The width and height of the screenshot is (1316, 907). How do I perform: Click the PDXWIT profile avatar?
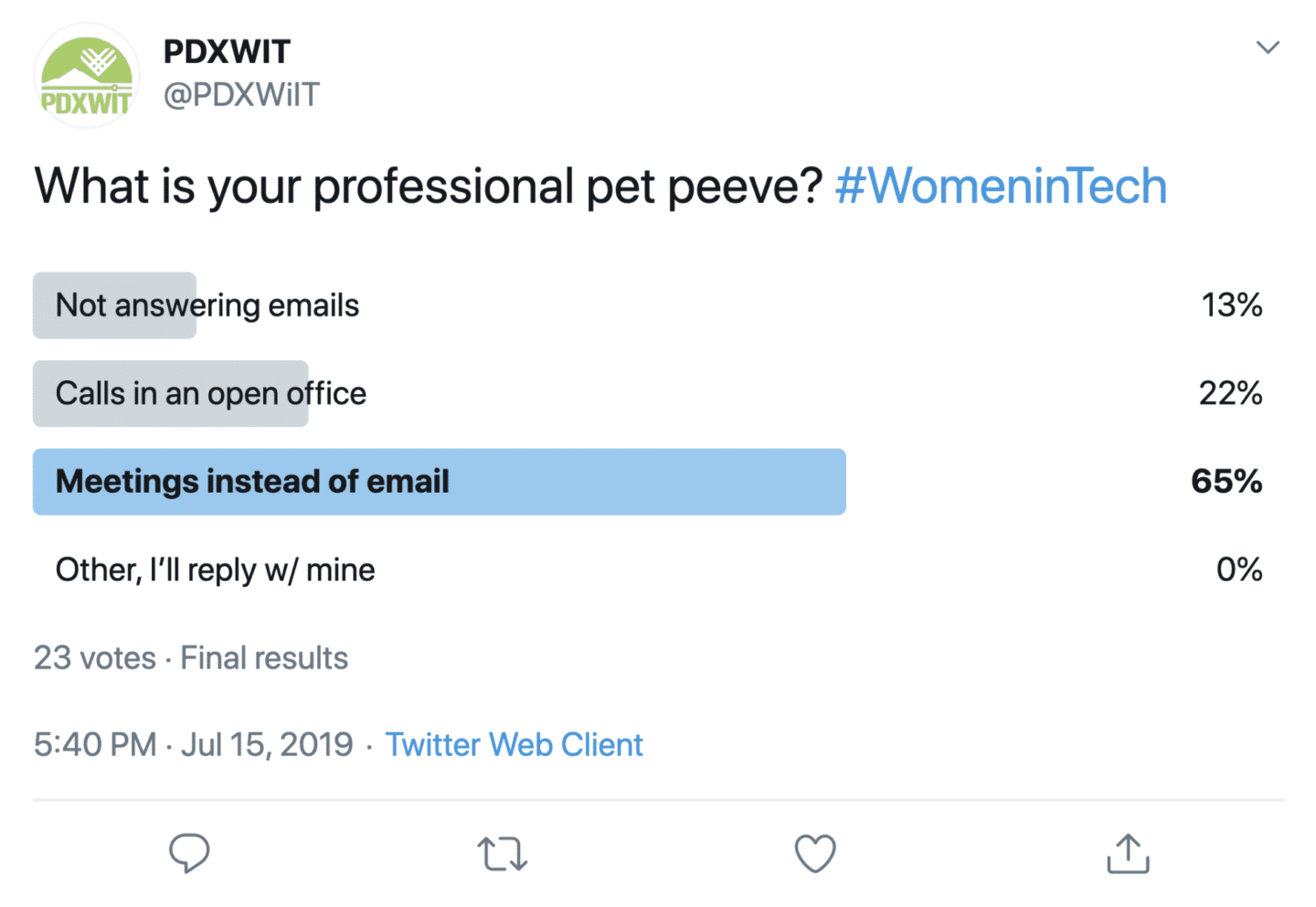pyautogui.click(x=87, y=77)
